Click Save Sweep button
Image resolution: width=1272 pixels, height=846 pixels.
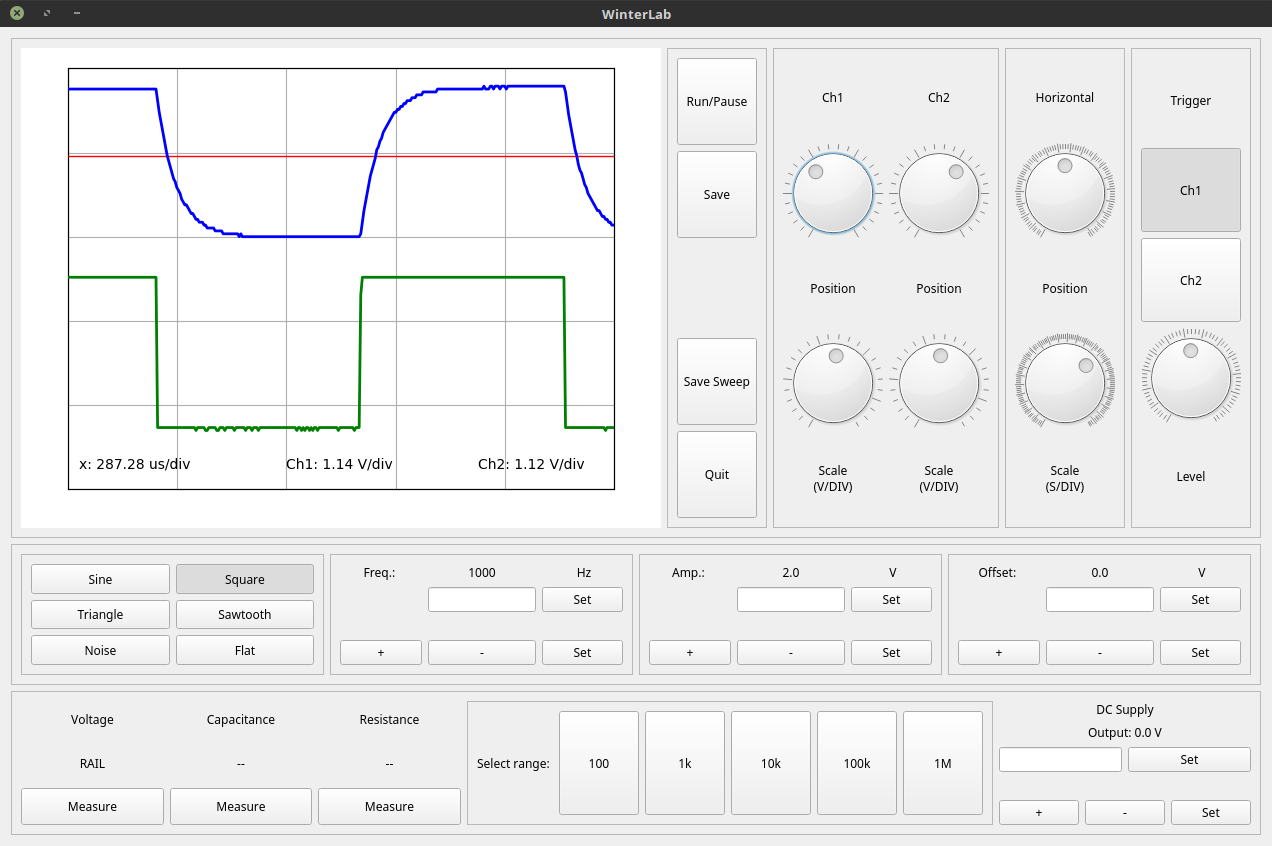coord(716,381)
